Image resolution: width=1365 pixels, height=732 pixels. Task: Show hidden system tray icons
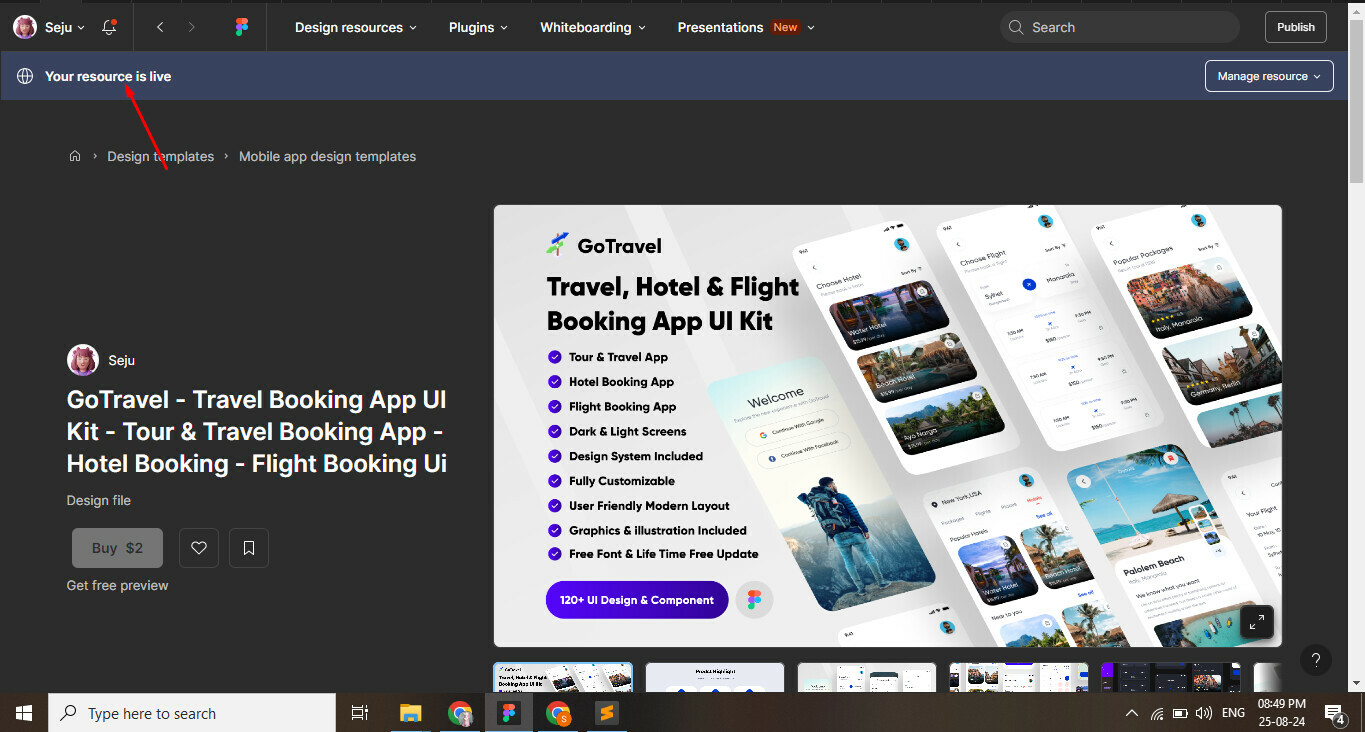click(1132, 713)
